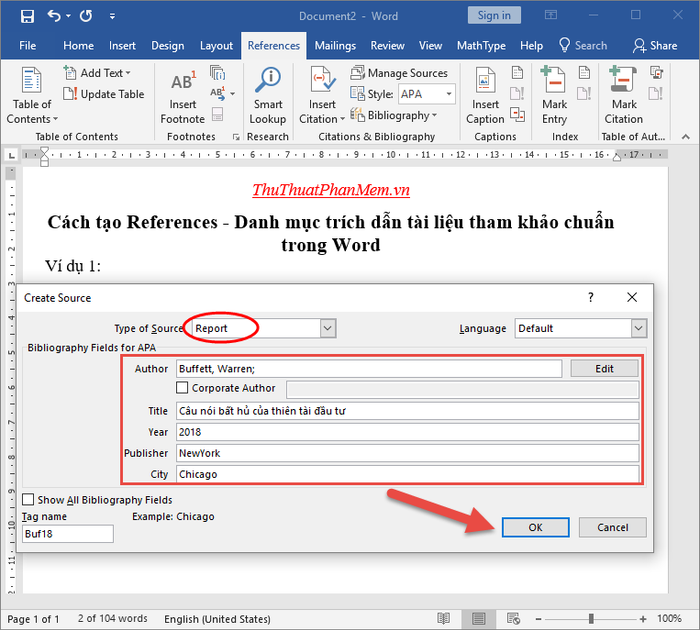The width and height of the screenshot is (700, 630).
Task: Click the City field showing Chicago
Action: click(408, 474)
